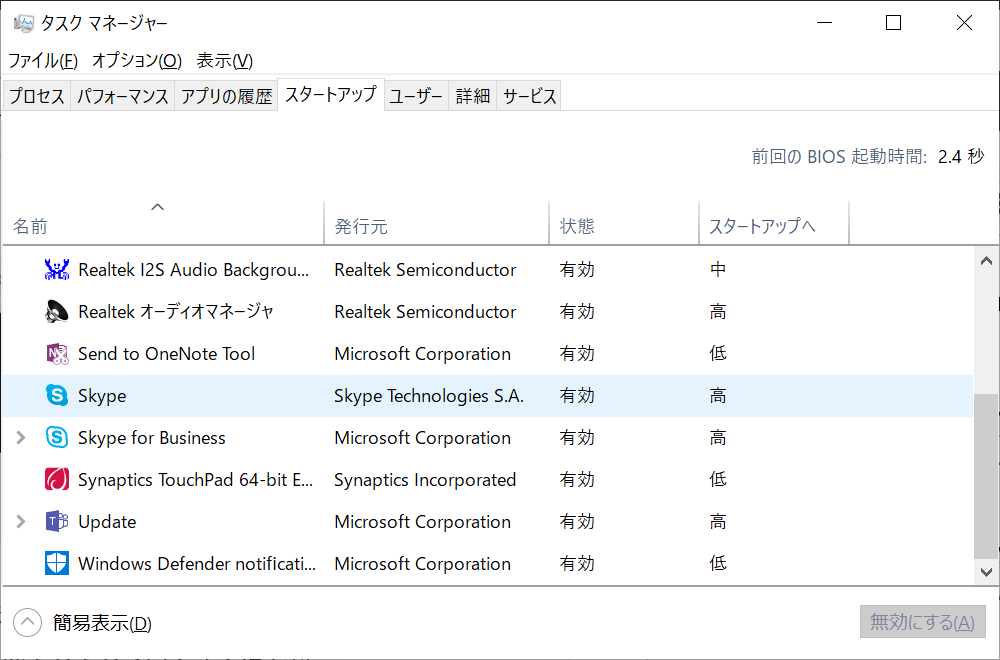Click the Skype app icon
The height and width of the screenshot is (660, 1000).
click(x=57, y=396)
